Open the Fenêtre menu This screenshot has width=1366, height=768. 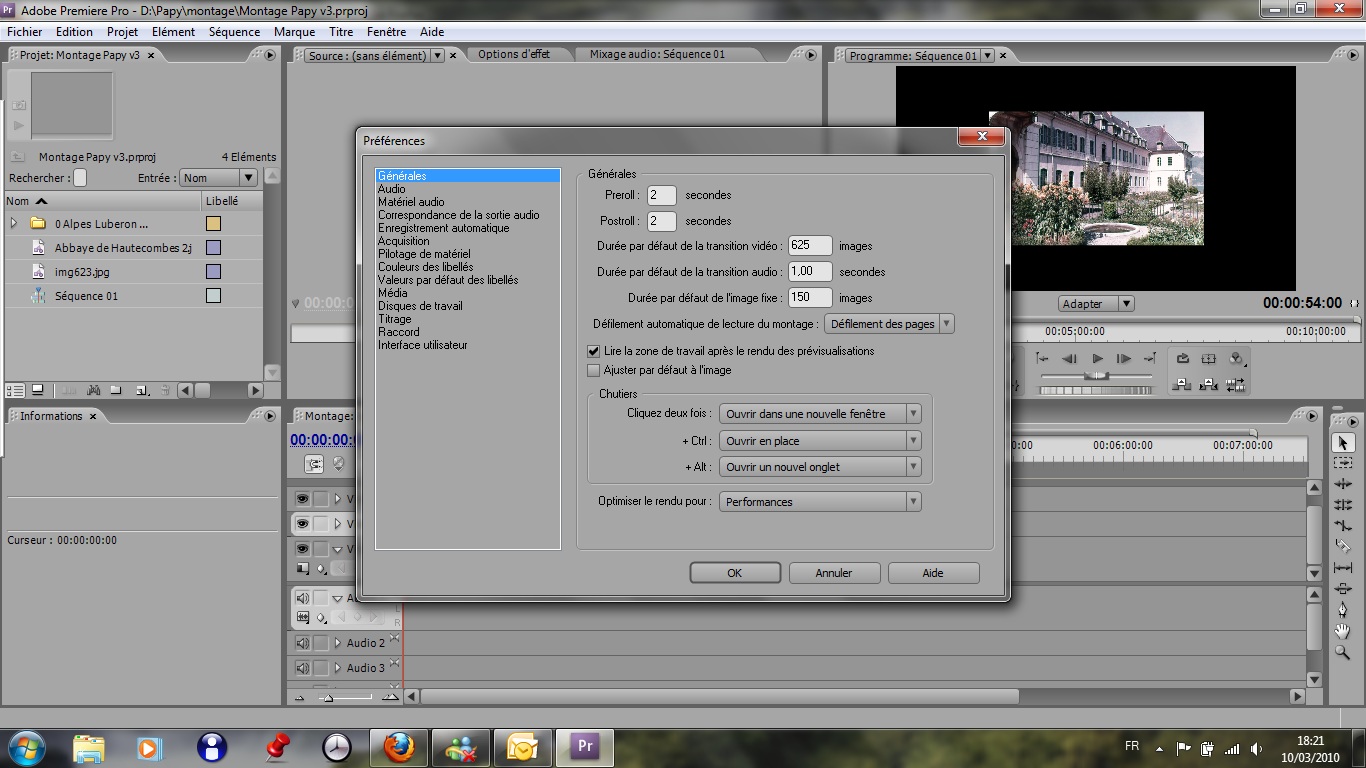386,32
